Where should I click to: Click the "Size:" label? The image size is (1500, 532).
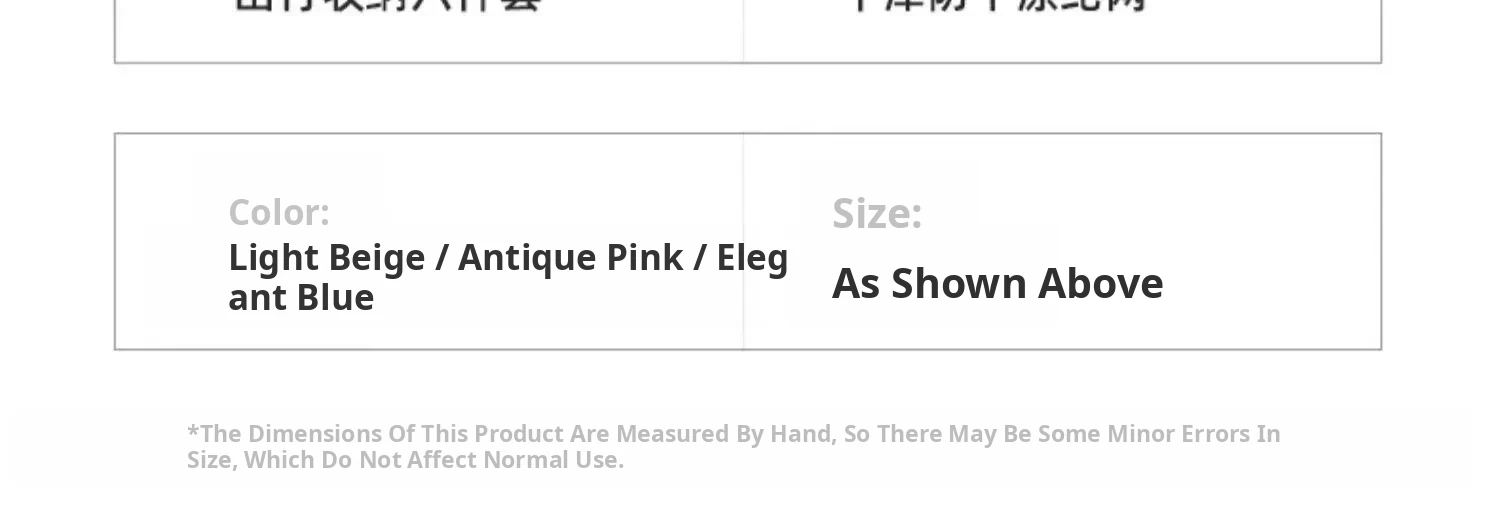click(877, 214)
